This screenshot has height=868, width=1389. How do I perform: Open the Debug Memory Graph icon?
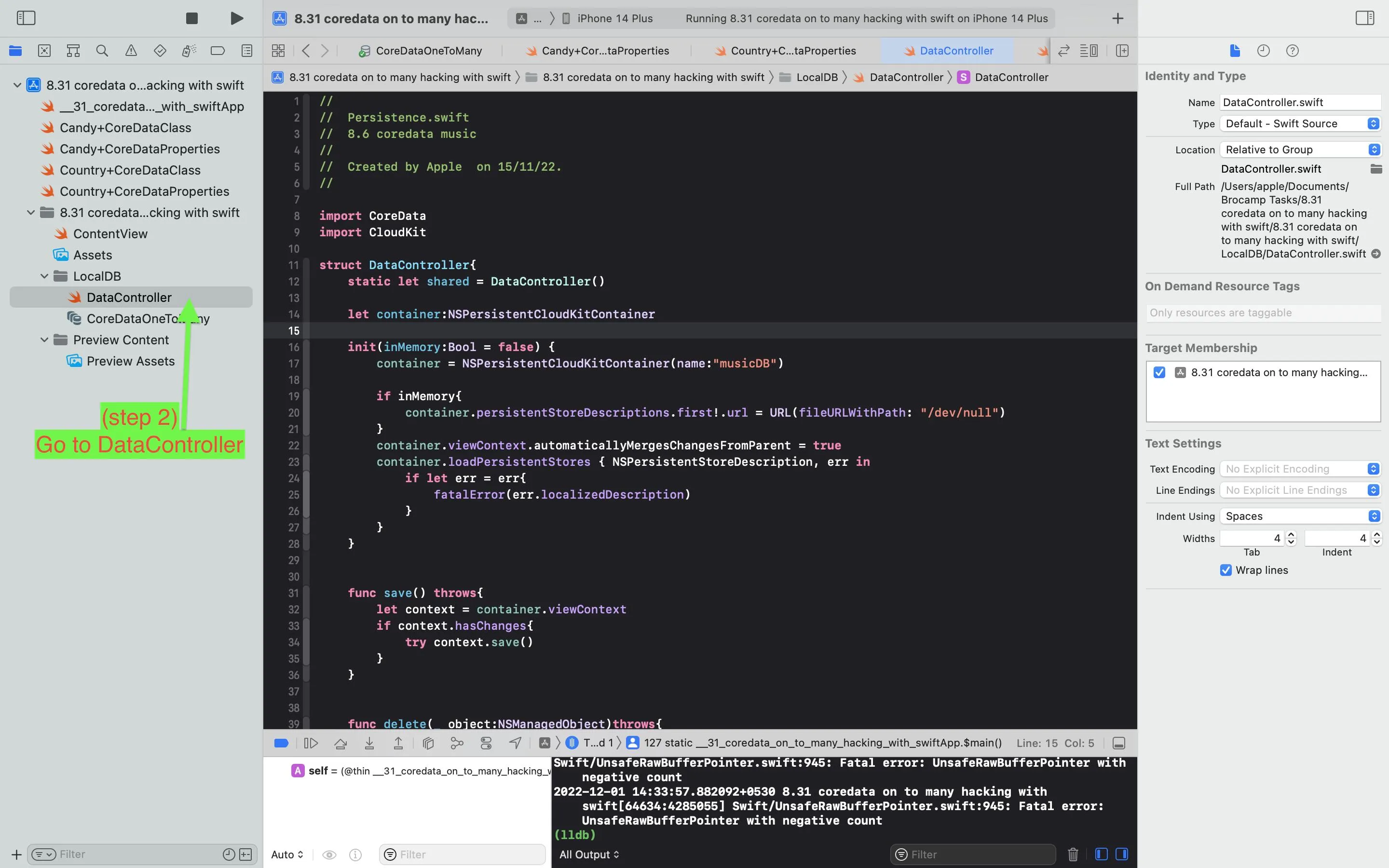457,743
